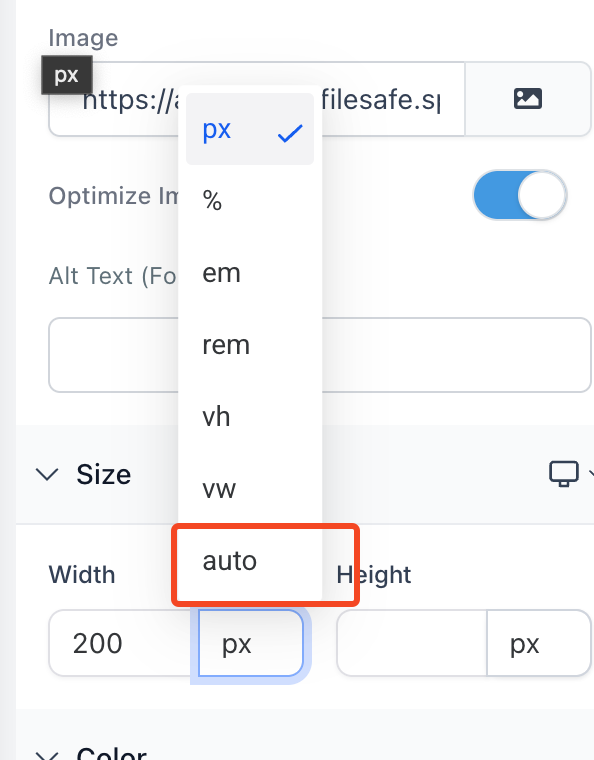
Task: Click the desktop device icon in Size header
Action: 563,474
